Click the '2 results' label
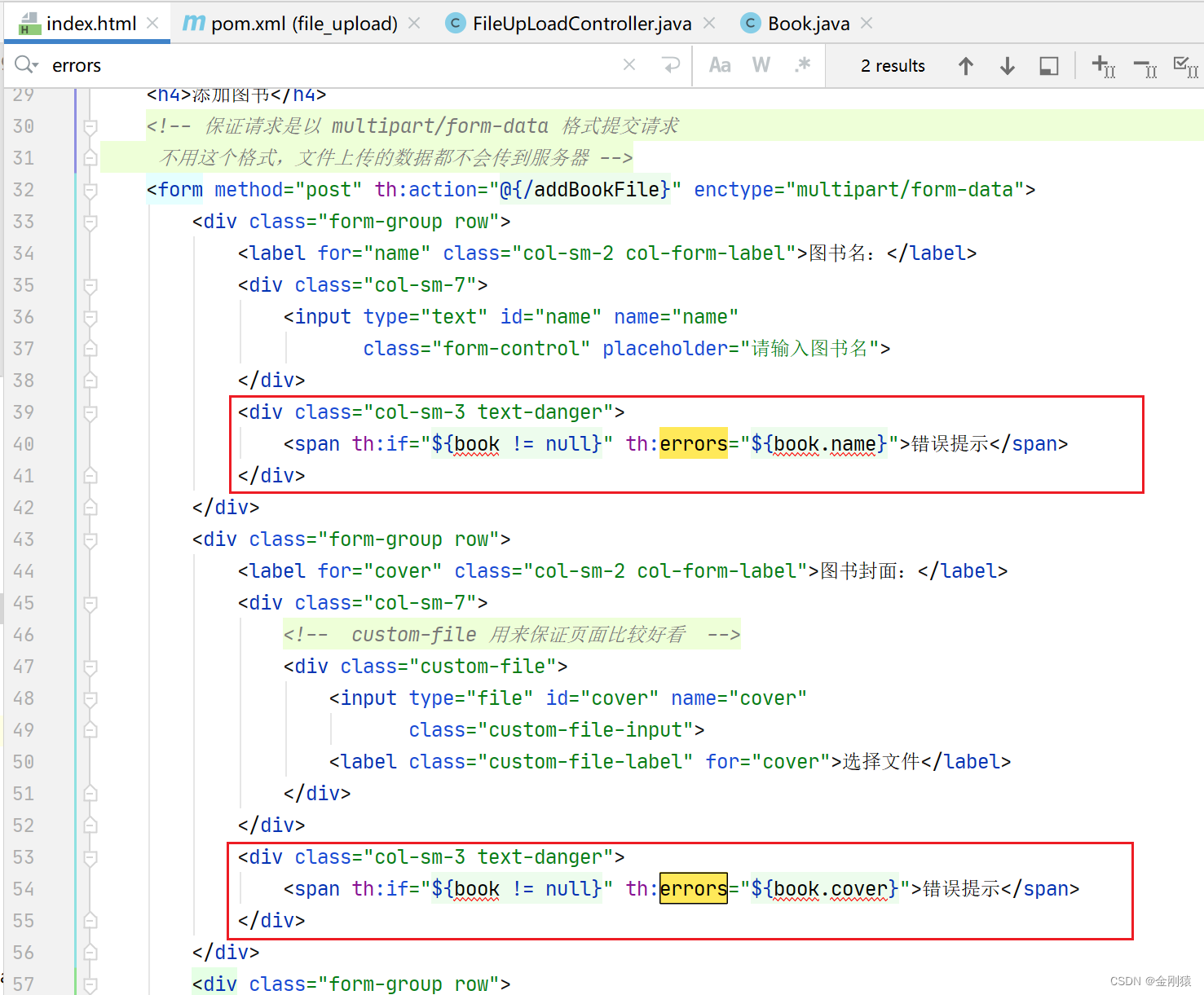 pyautogui.click(x=893, y=66)
